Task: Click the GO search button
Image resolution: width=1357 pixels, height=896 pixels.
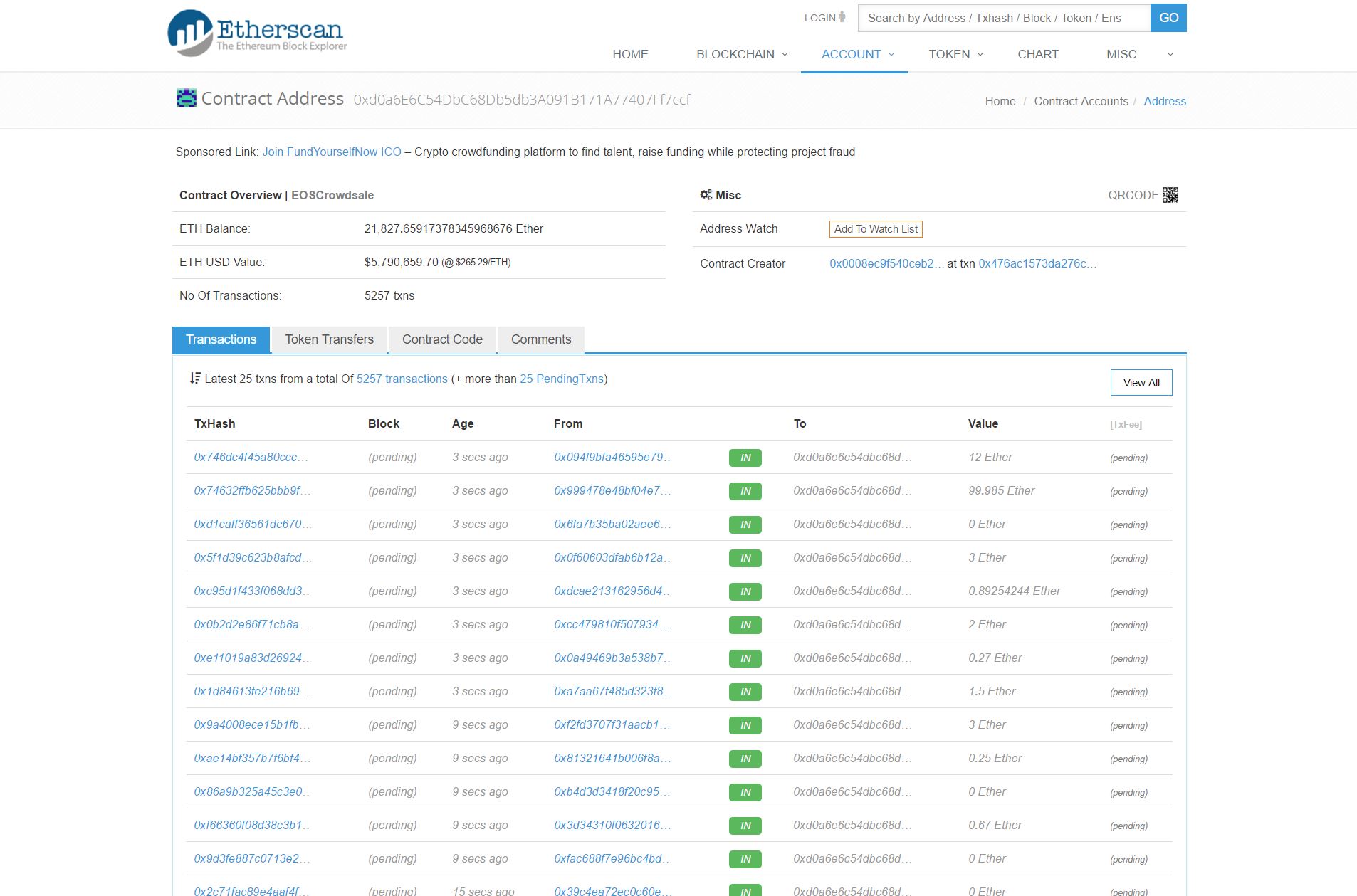Action: 1168,18
